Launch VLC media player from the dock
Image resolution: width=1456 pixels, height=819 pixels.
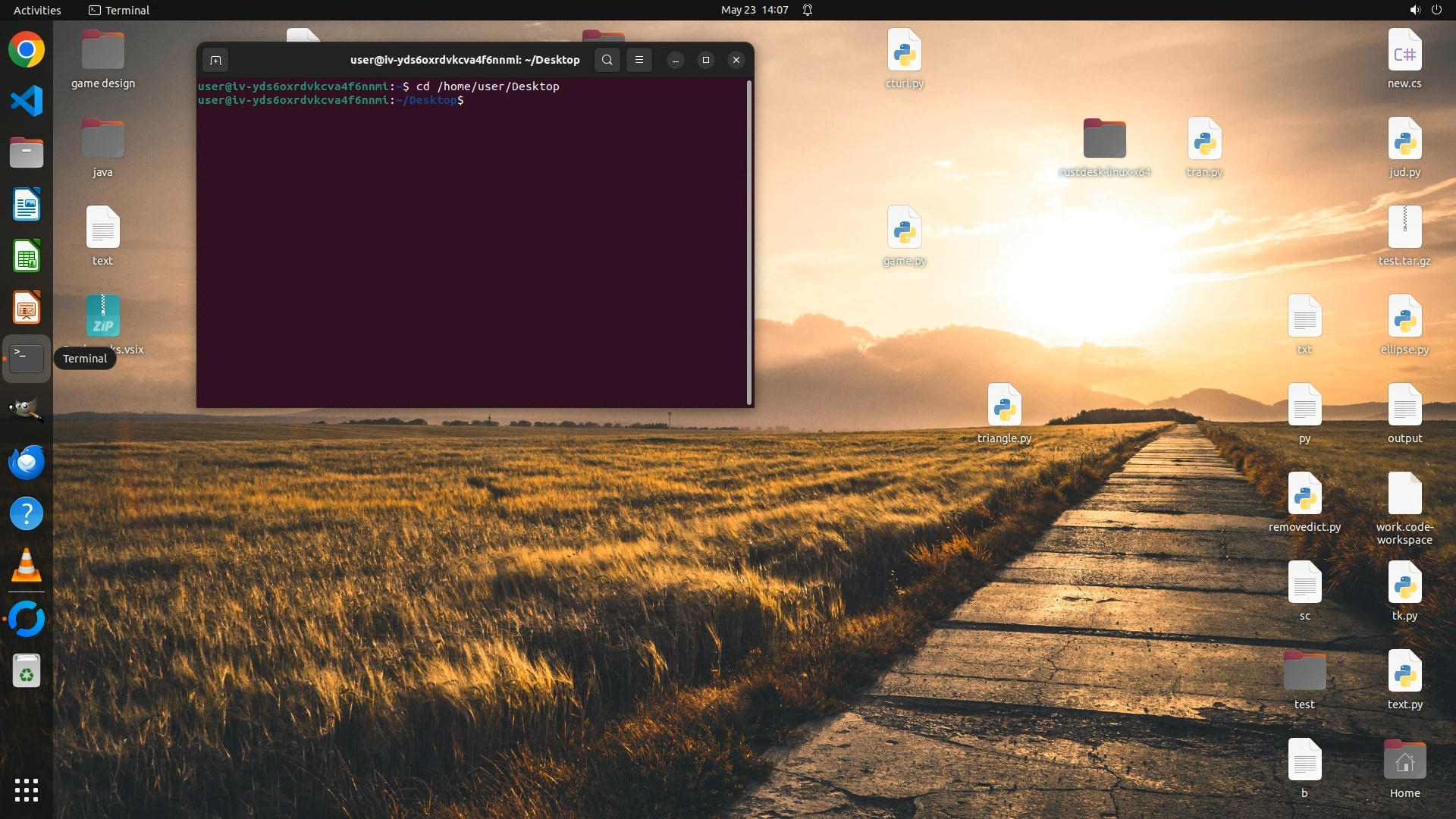(27, 566)
